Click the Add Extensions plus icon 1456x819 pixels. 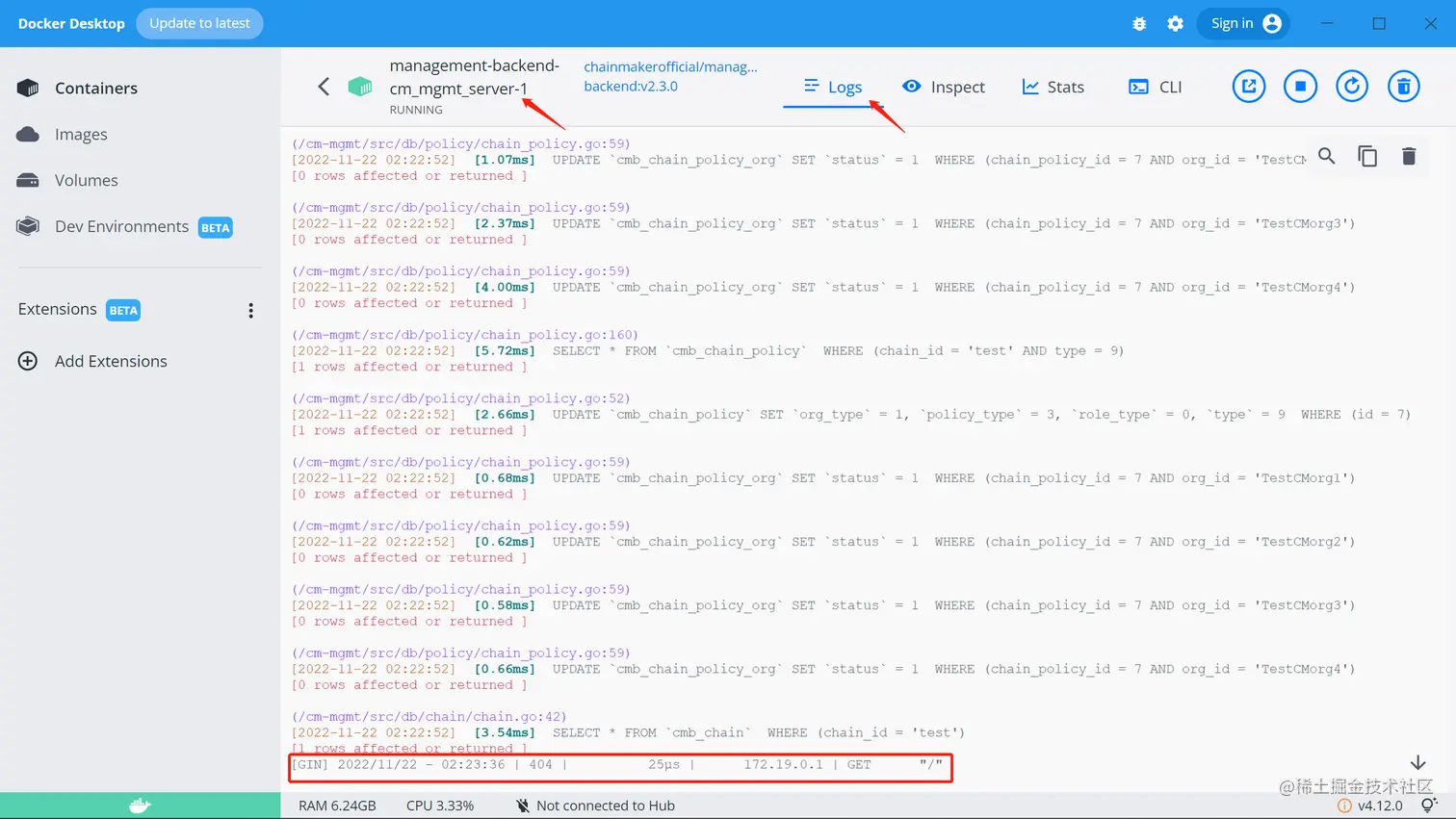(28, 361)
